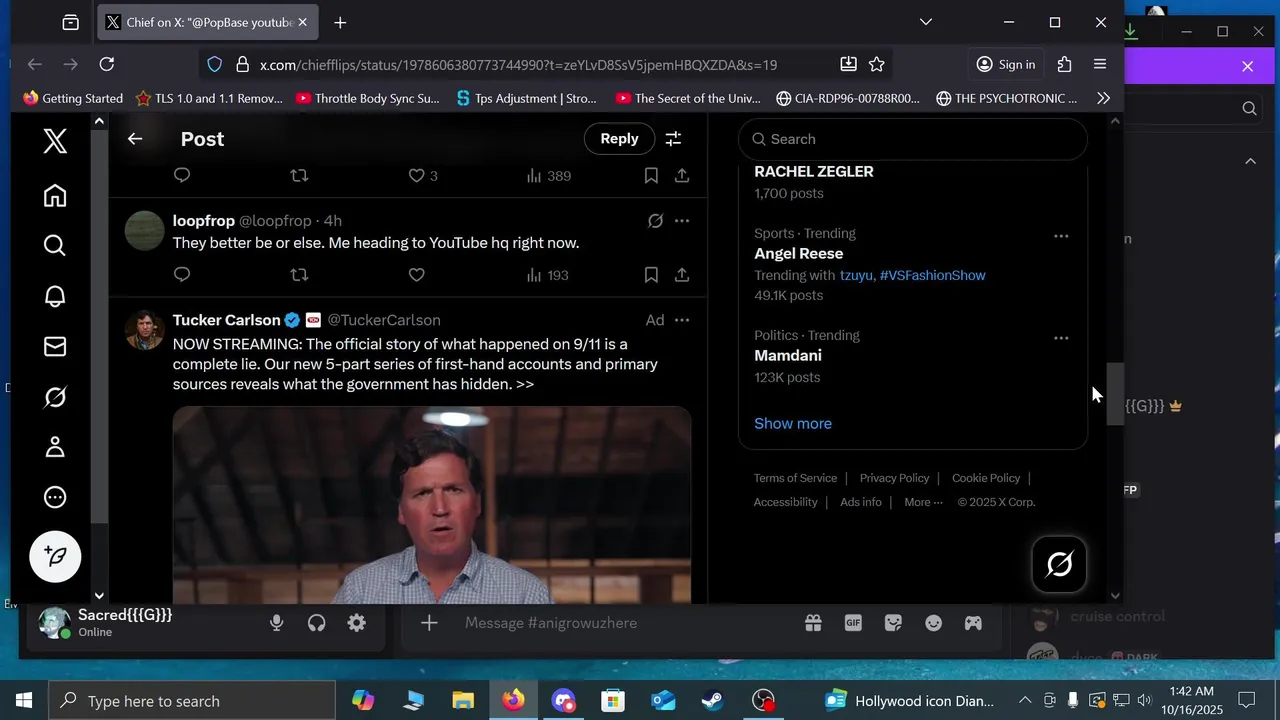Open Privacy Policy link
Screen dimensions: 1280x720
tap(894, 478)
